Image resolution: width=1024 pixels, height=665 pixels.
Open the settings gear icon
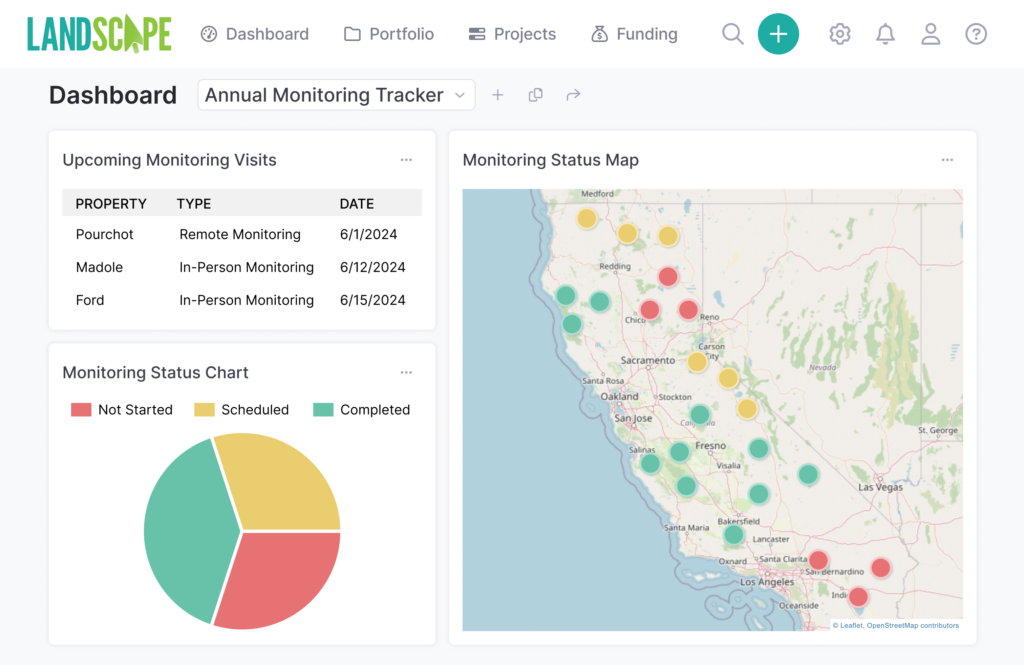tap(839, 33)
